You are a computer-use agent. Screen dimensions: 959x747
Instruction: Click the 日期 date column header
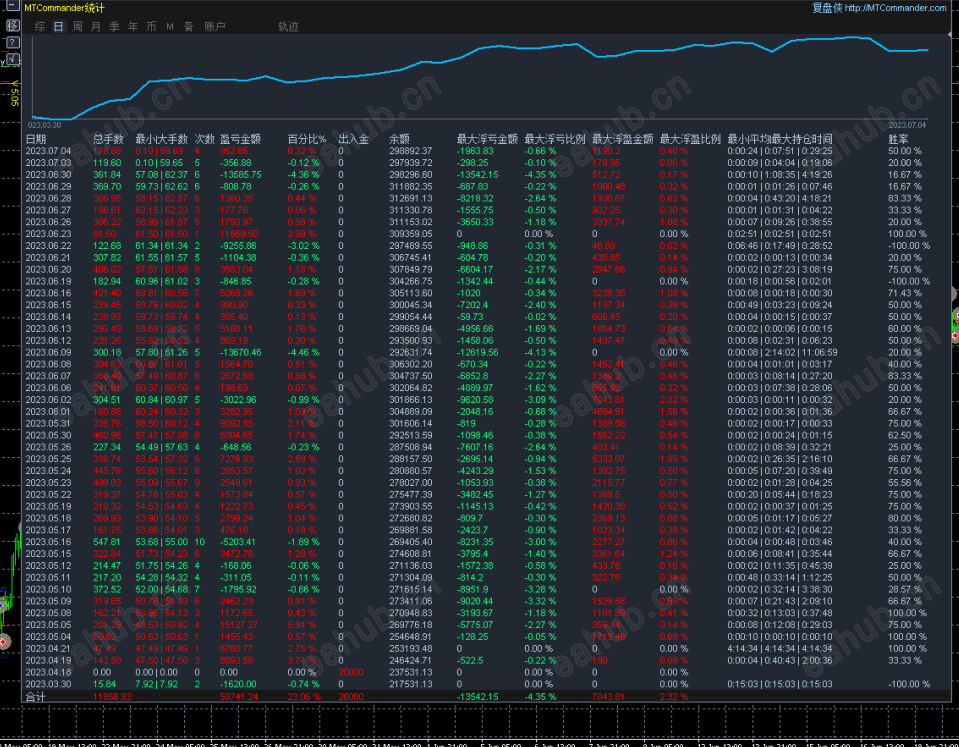[35, 139]
